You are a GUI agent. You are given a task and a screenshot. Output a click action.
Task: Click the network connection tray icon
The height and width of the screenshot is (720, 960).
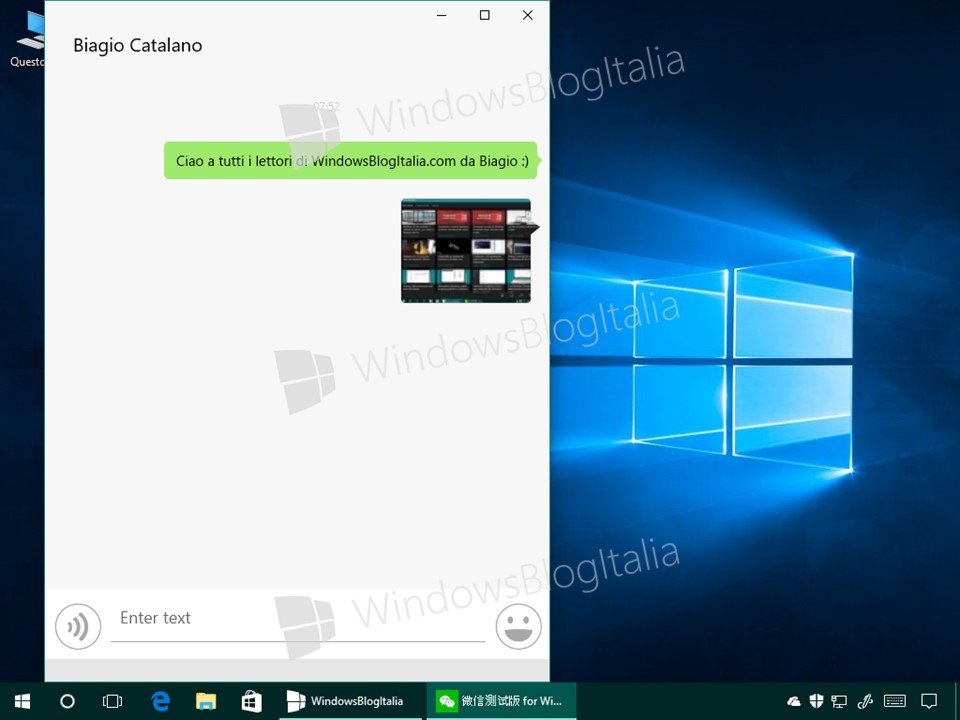click(x=839, y=701)
